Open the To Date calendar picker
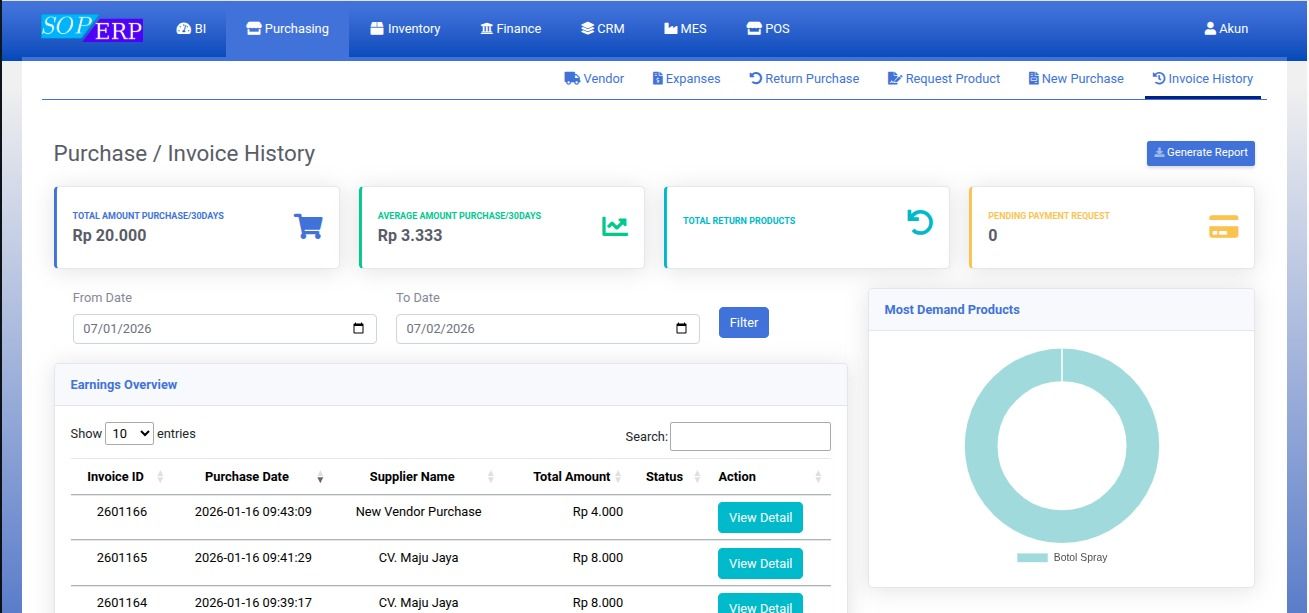The height and width of the screenshot is (613, 1309). 682,329
